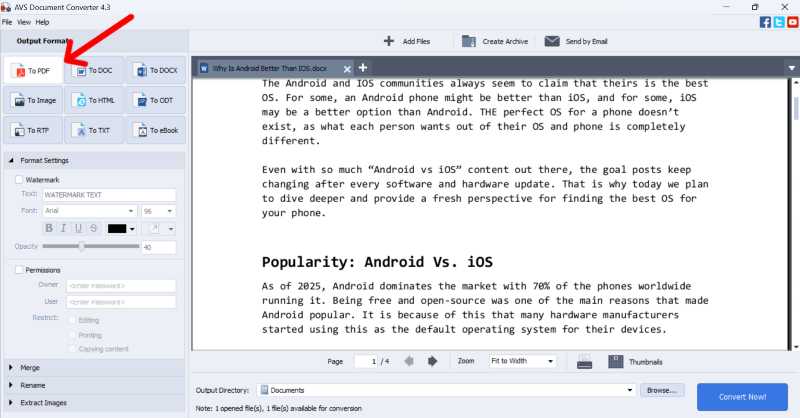
Task: Adjust the watermark Opacity slider
Action: pyautogui.click(x=80, y=245)
